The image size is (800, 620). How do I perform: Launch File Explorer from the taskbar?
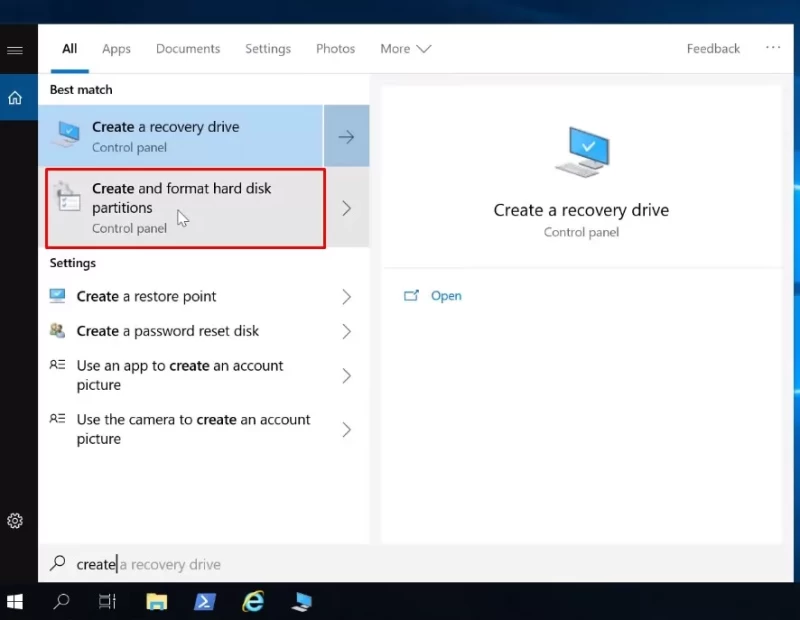[157, 602]
